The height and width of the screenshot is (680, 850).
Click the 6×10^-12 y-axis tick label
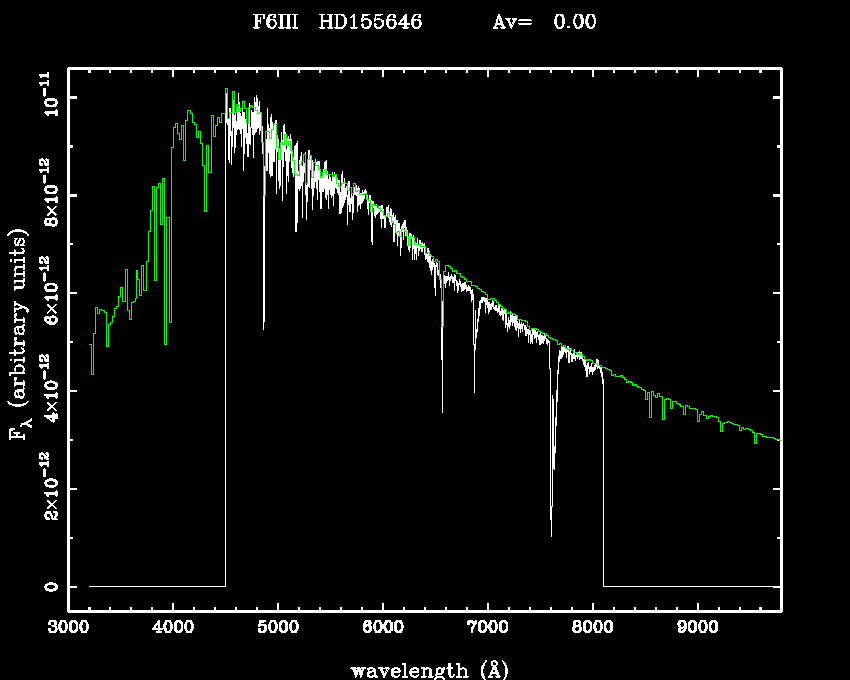coord(47,292)
